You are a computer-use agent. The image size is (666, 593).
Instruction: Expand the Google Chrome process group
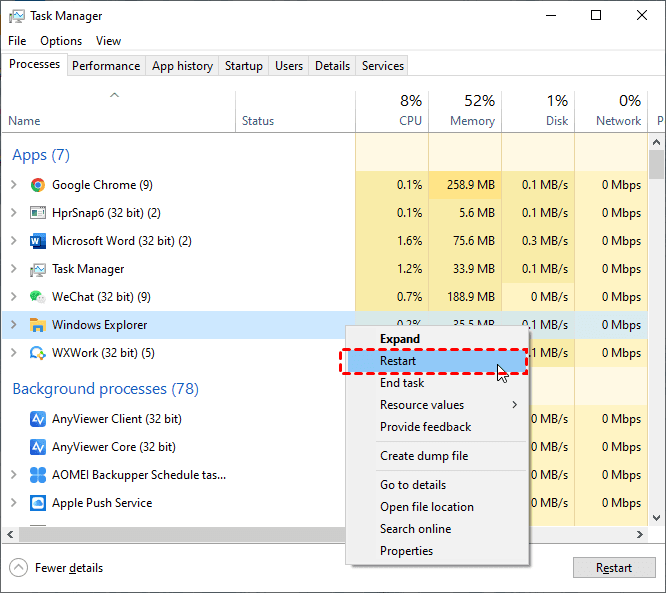tap(13, 185)
